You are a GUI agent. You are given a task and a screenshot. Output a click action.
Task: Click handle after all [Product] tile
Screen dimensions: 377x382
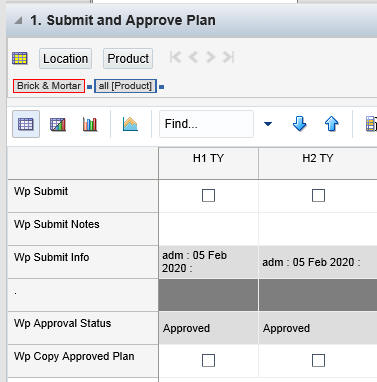point(161,87)
